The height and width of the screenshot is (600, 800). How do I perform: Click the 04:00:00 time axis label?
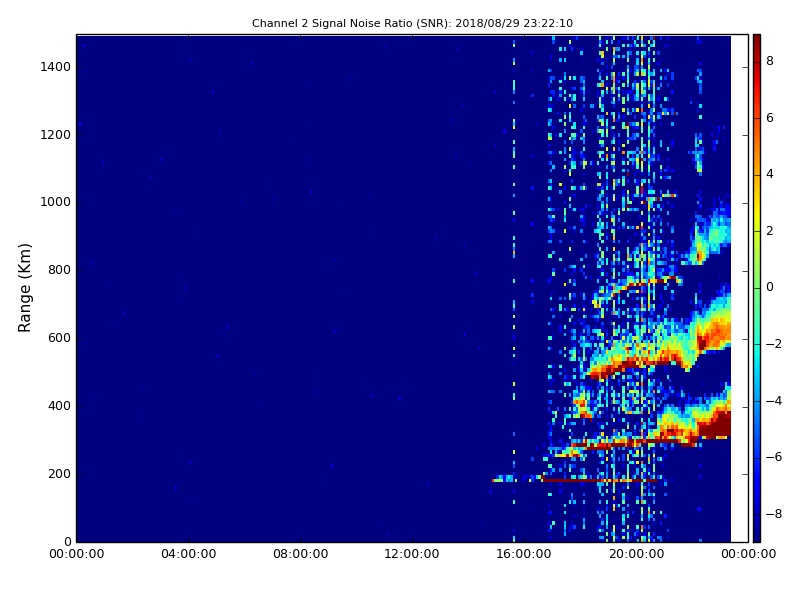188,554
